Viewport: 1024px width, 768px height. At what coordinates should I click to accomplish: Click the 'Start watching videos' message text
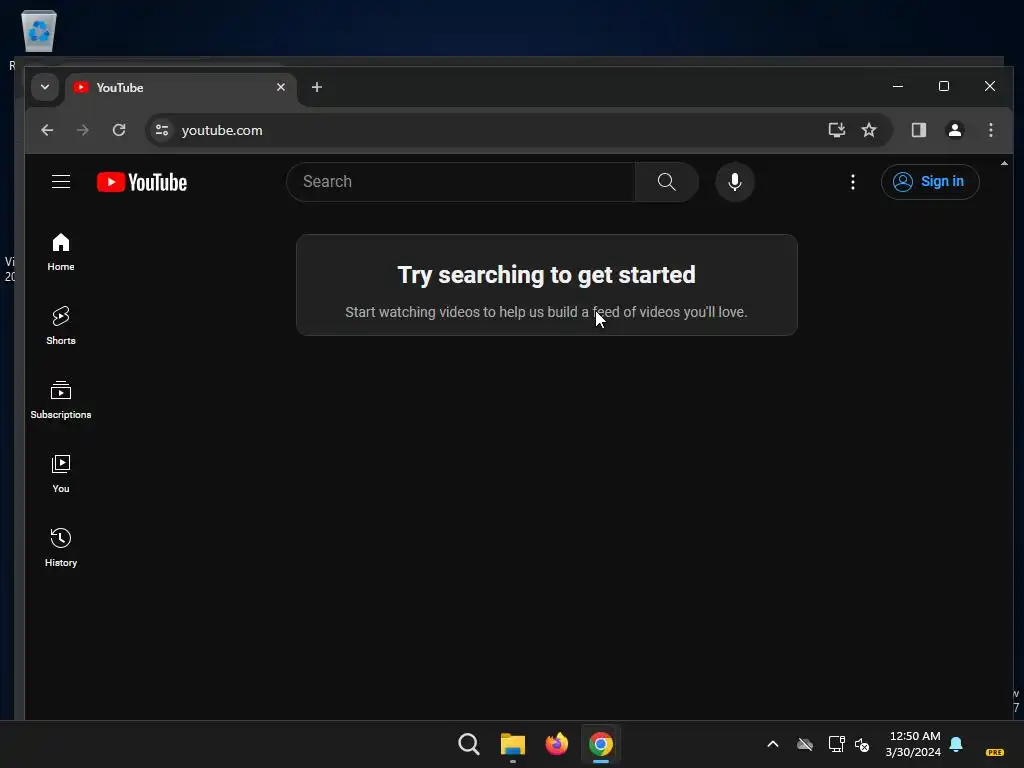click(x=547, y=312)
